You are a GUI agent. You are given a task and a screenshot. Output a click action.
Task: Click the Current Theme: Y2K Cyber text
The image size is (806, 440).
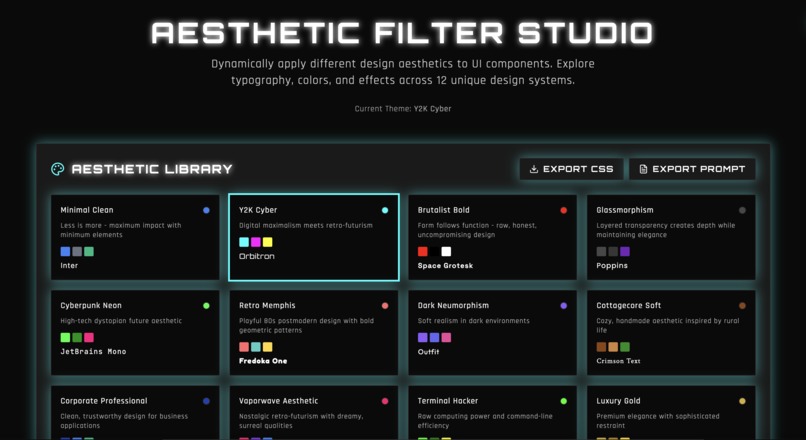click(403, 108)
